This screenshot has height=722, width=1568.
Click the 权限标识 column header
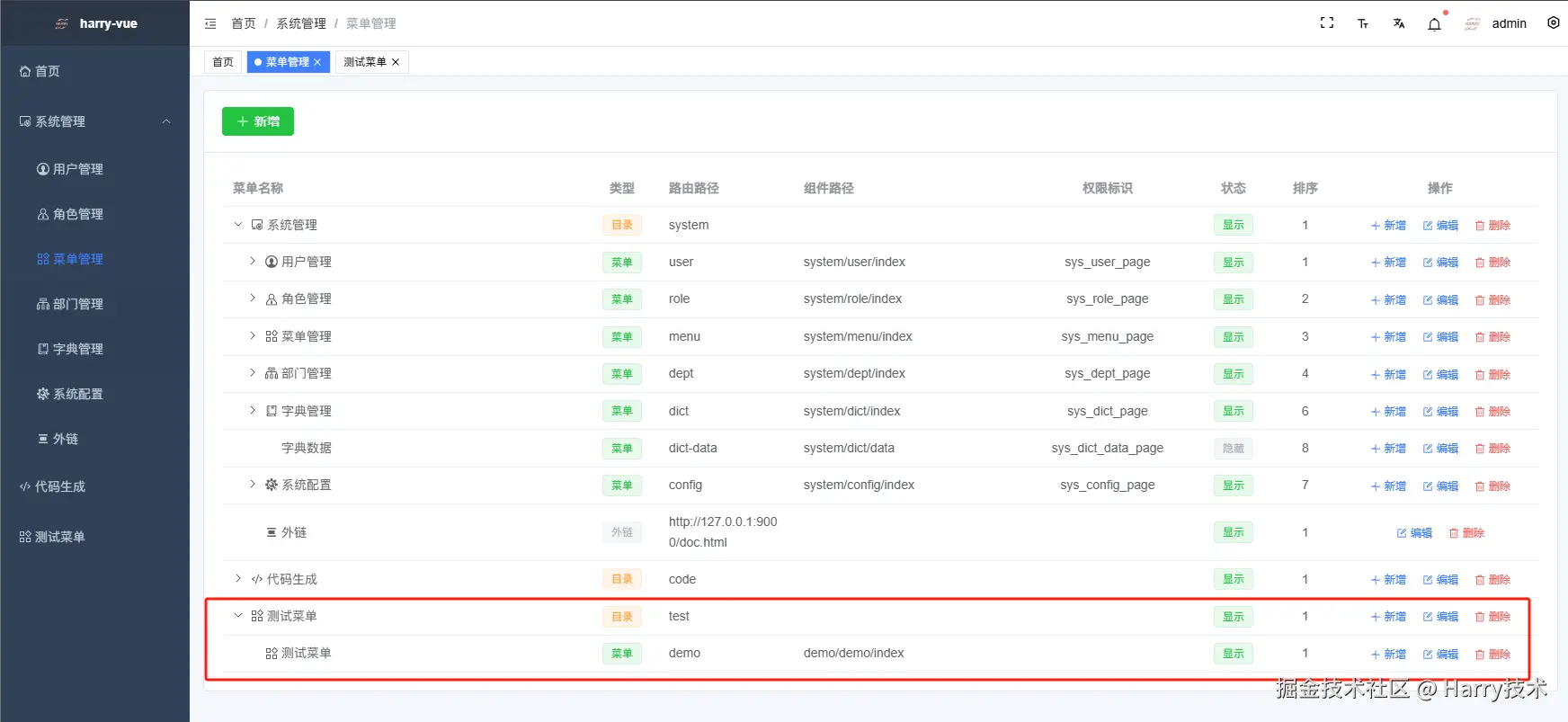click(1108, 188)
